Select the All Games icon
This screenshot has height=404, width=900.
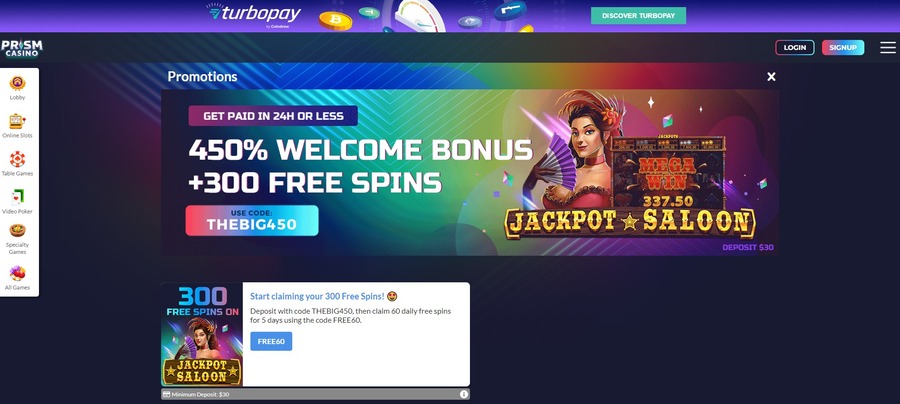click(x=17, y=273)
